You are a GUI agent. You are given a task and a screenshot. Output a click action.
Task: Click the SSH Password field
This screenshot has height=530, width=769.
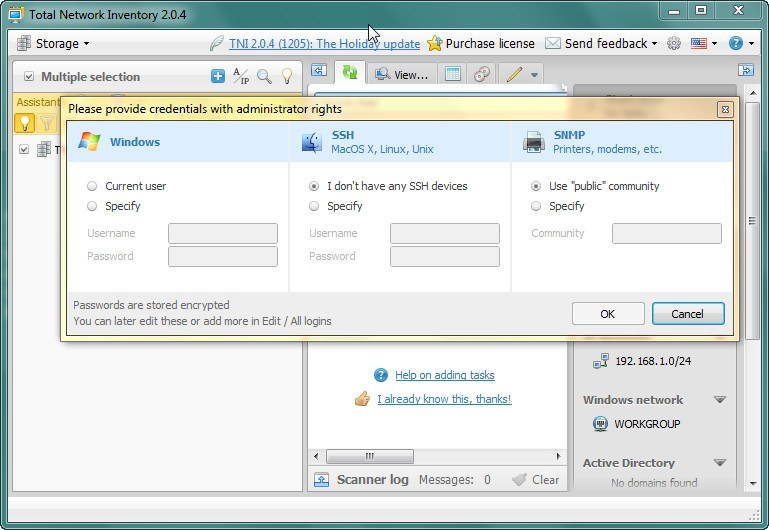445,256
